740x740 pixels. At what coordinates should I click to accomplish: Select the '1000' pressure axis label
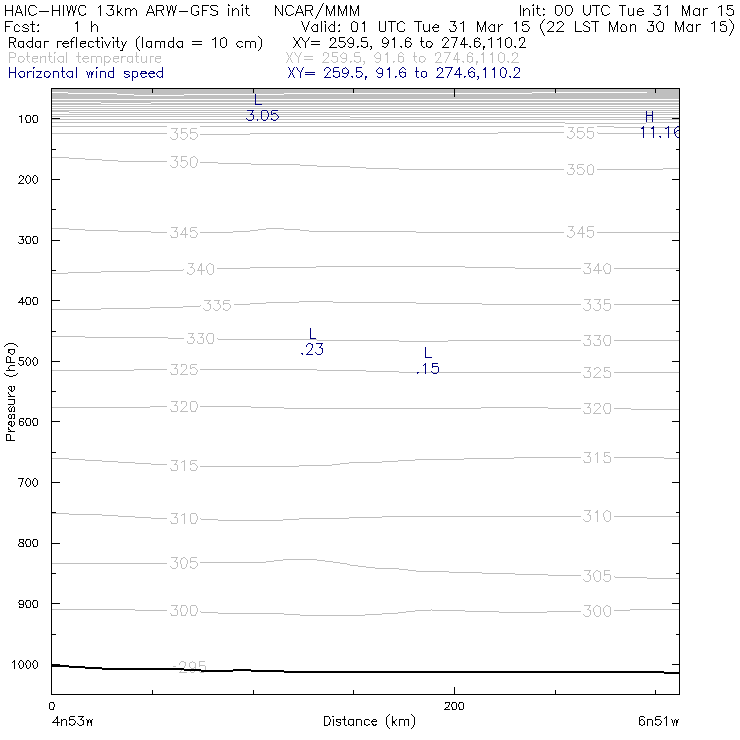point(25,665)
